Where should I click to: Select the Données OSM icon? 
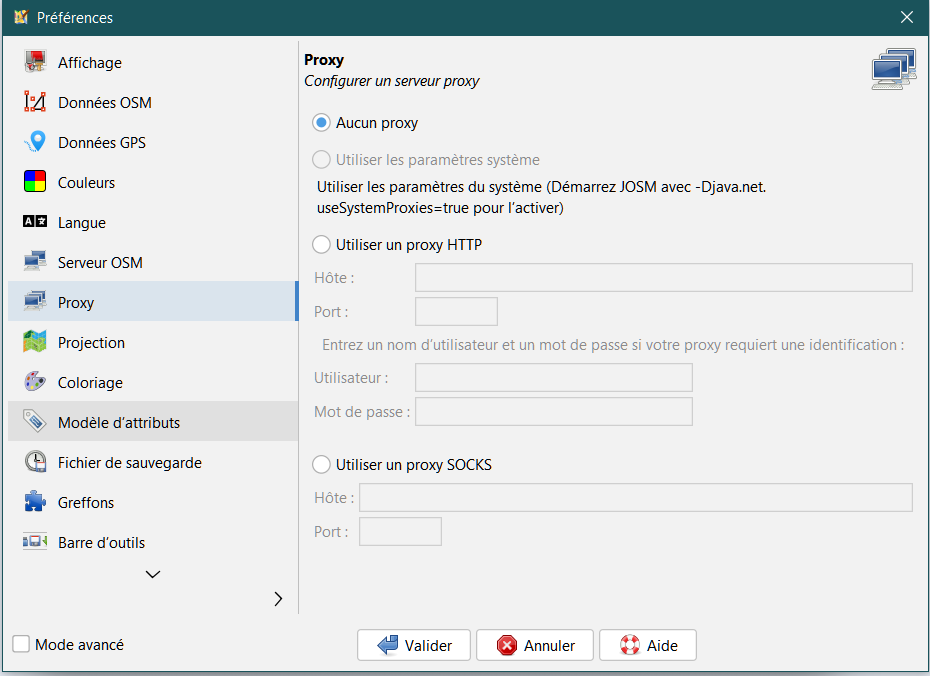pos(35,103)
